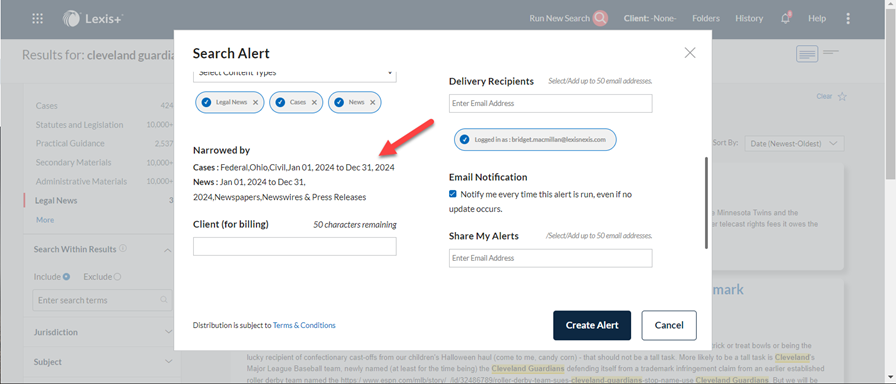This screenshot has height=384, width=896.
Task: Click the Create Alert button
Action: (592, 325)
